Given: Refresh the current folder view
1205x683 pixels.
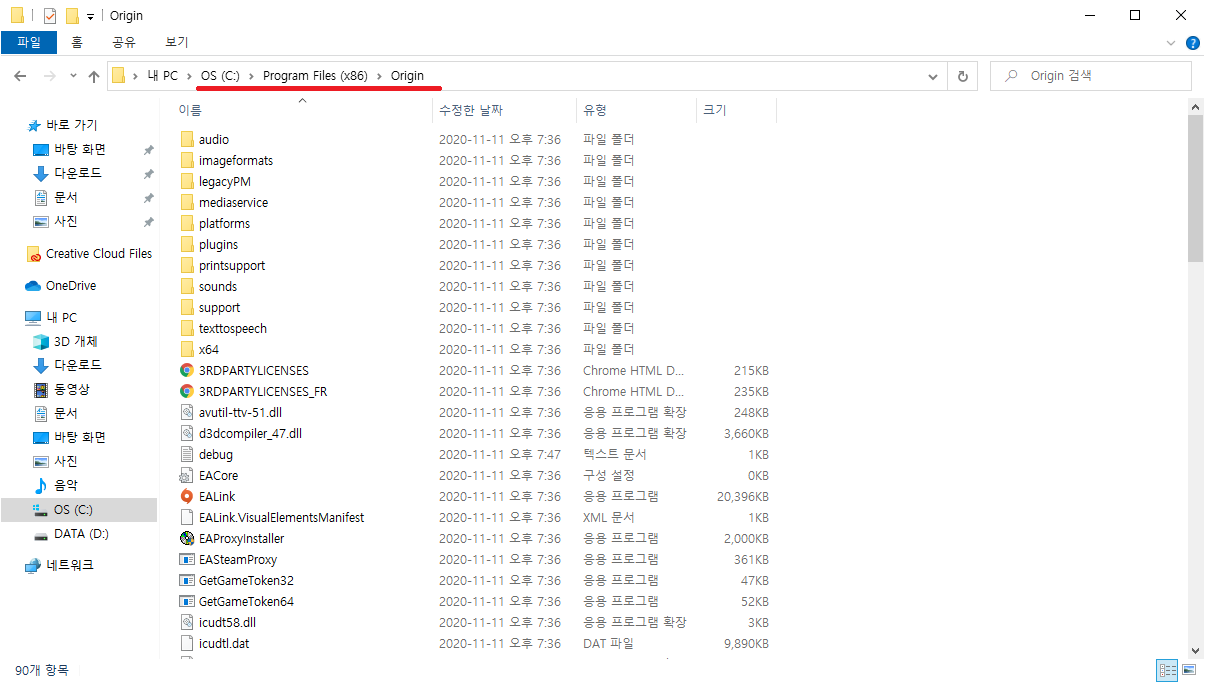Looking at the screenshot, I should click(963, 76).
